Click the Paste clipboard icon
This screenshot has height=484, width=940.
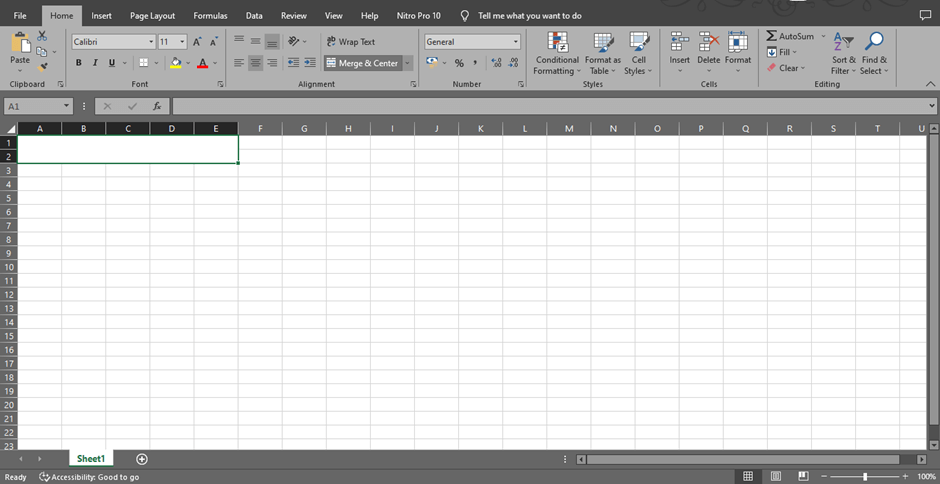coord(20,43)
